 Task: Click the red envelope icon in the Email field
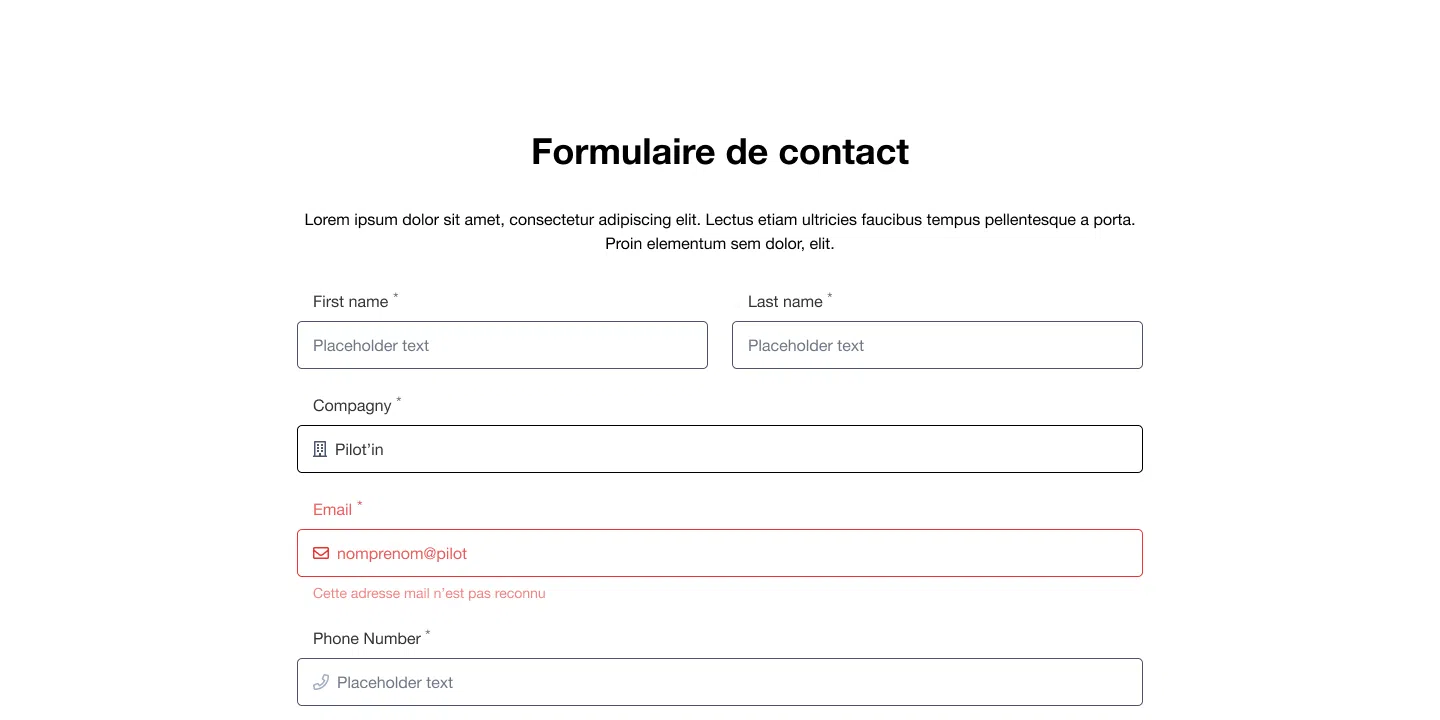(321, 553)
